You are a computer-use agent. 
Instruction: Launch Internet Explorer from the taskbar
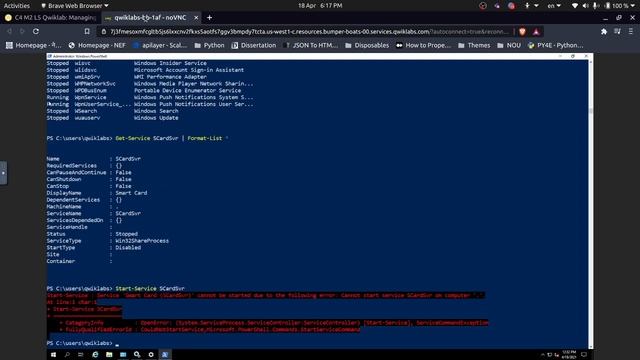[95, 355]
